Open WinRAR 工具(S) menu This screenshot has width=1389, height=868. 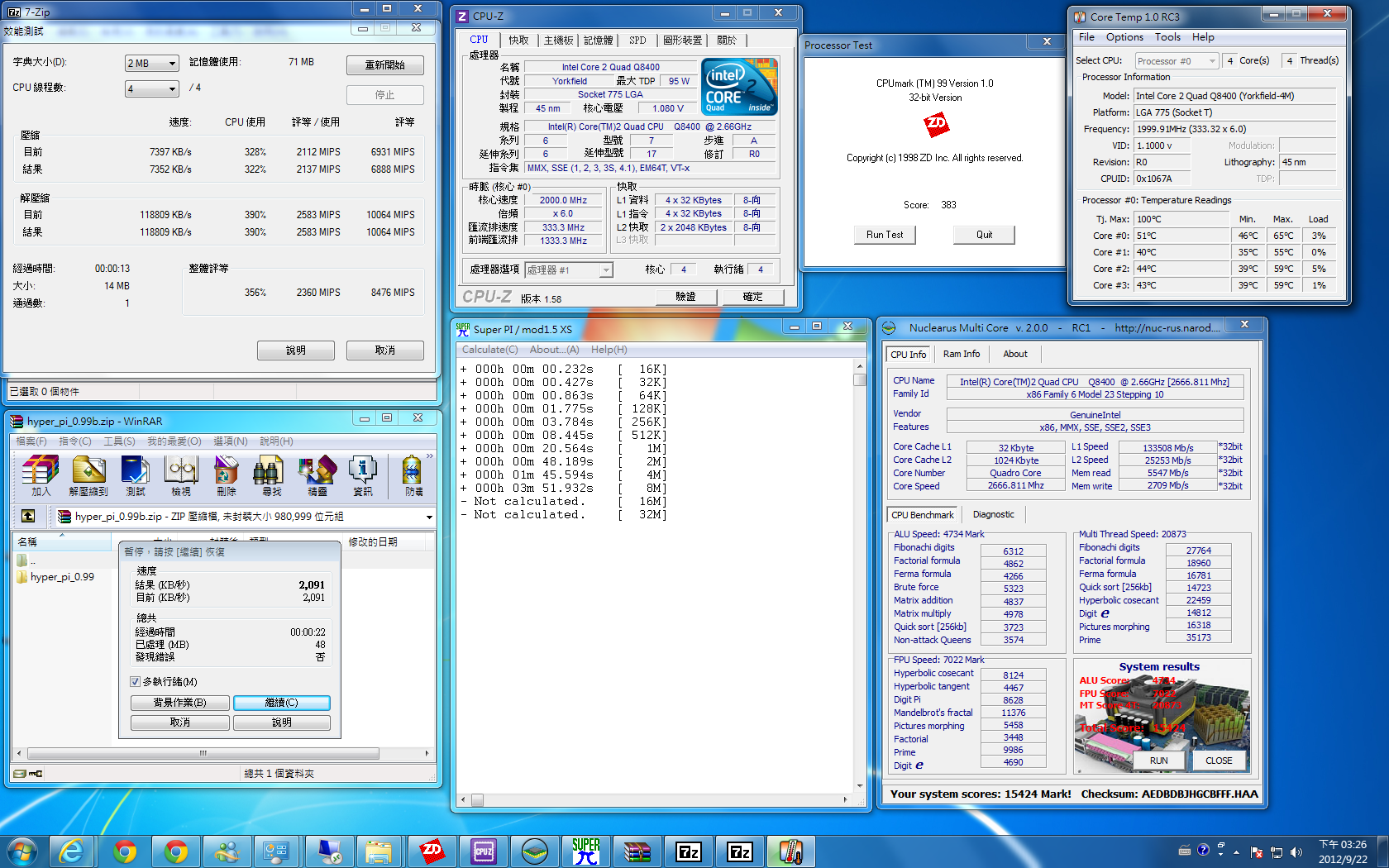point(119,441)
